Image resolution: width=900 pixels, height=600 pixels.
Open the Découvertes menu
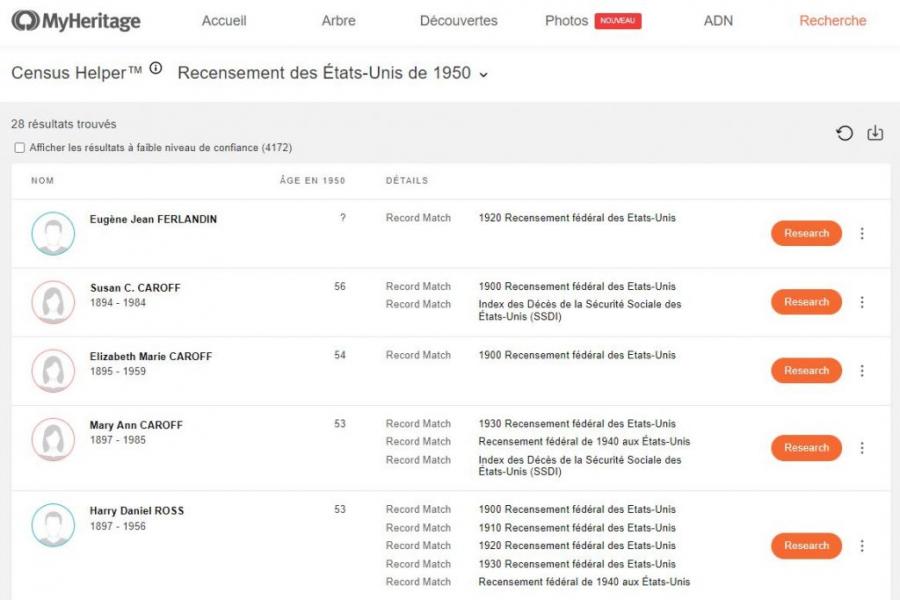pos(459,21)
